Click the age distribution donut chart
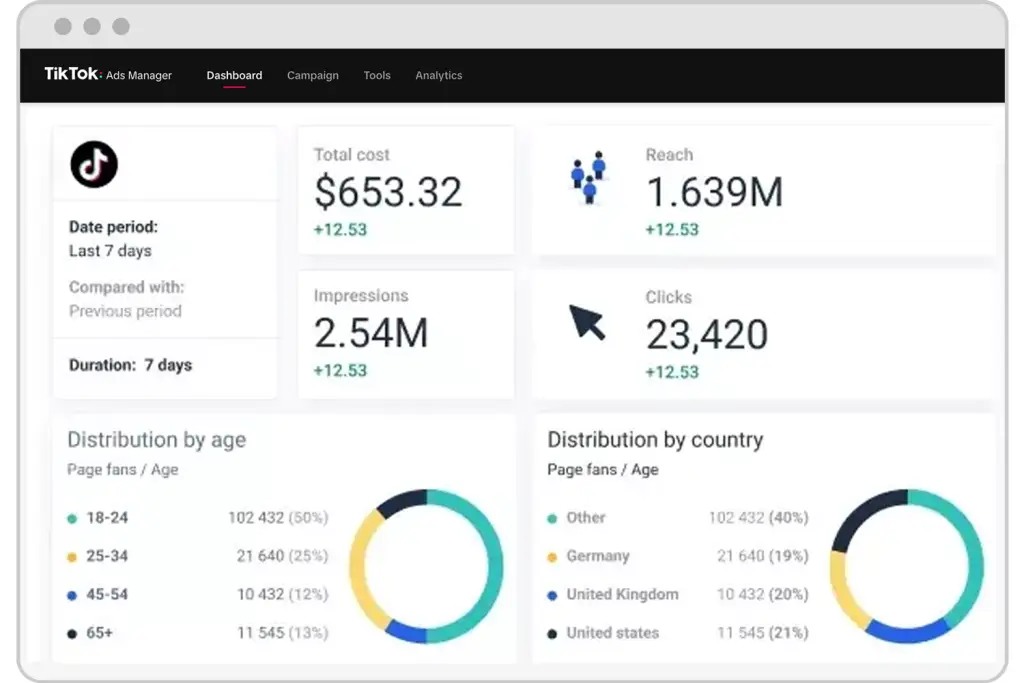The width and height of the screenshot is (1024, 683). pos(426,566)
